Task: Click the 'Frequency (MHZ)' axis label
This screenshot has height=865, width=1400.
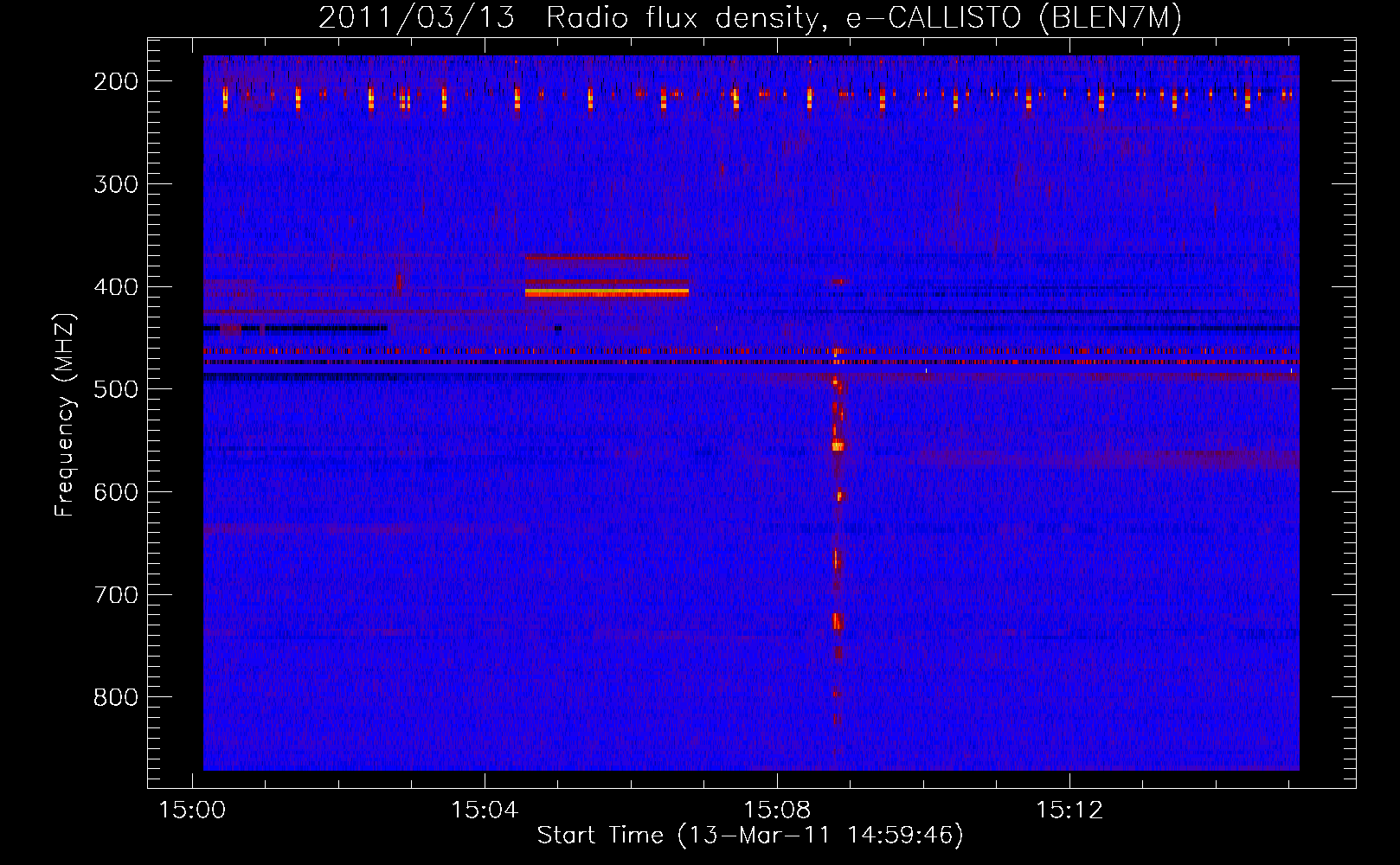Action: click(65, 414)
